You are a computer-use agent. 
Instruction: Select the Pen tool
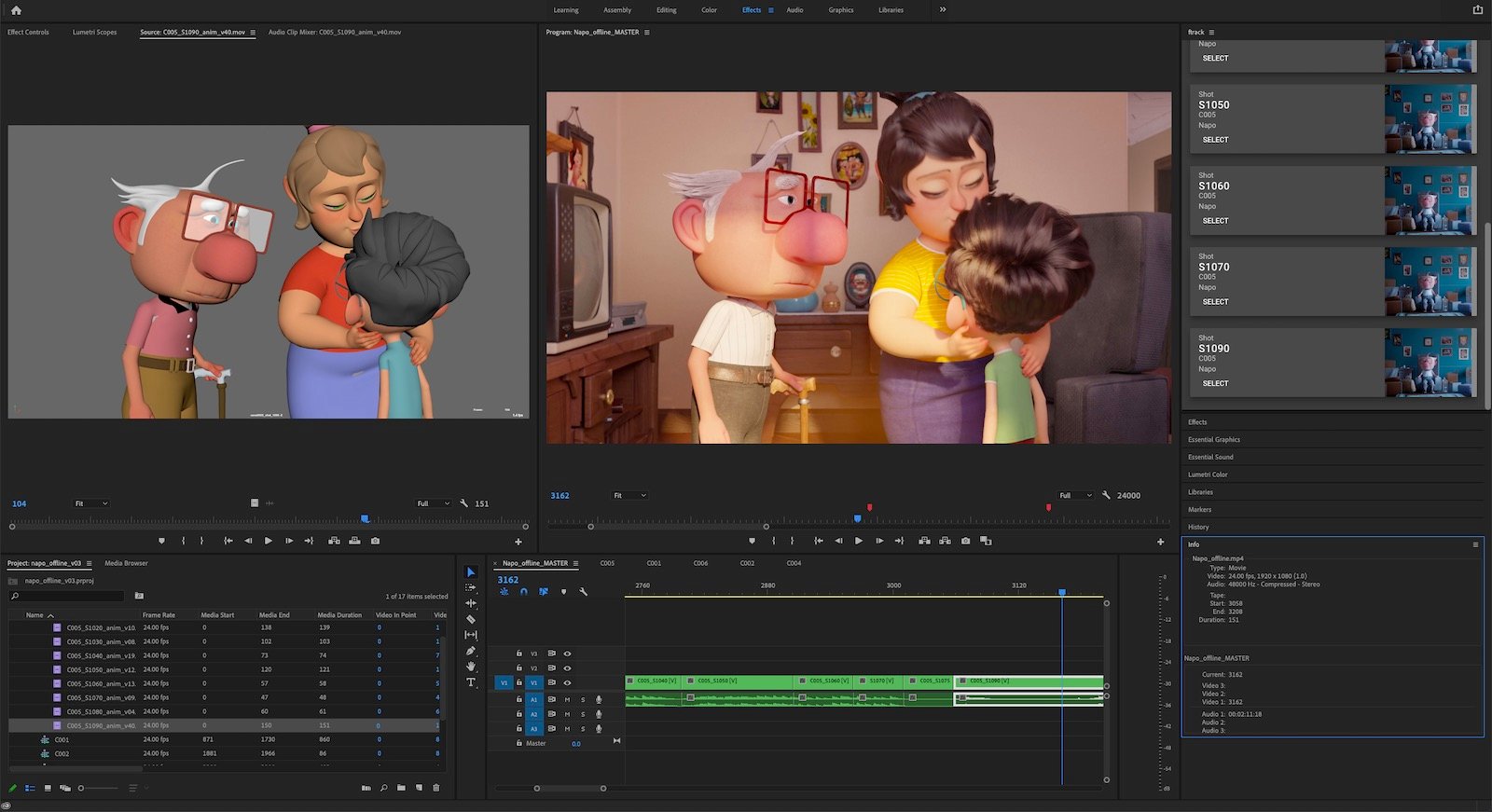[x=471, y=651]
